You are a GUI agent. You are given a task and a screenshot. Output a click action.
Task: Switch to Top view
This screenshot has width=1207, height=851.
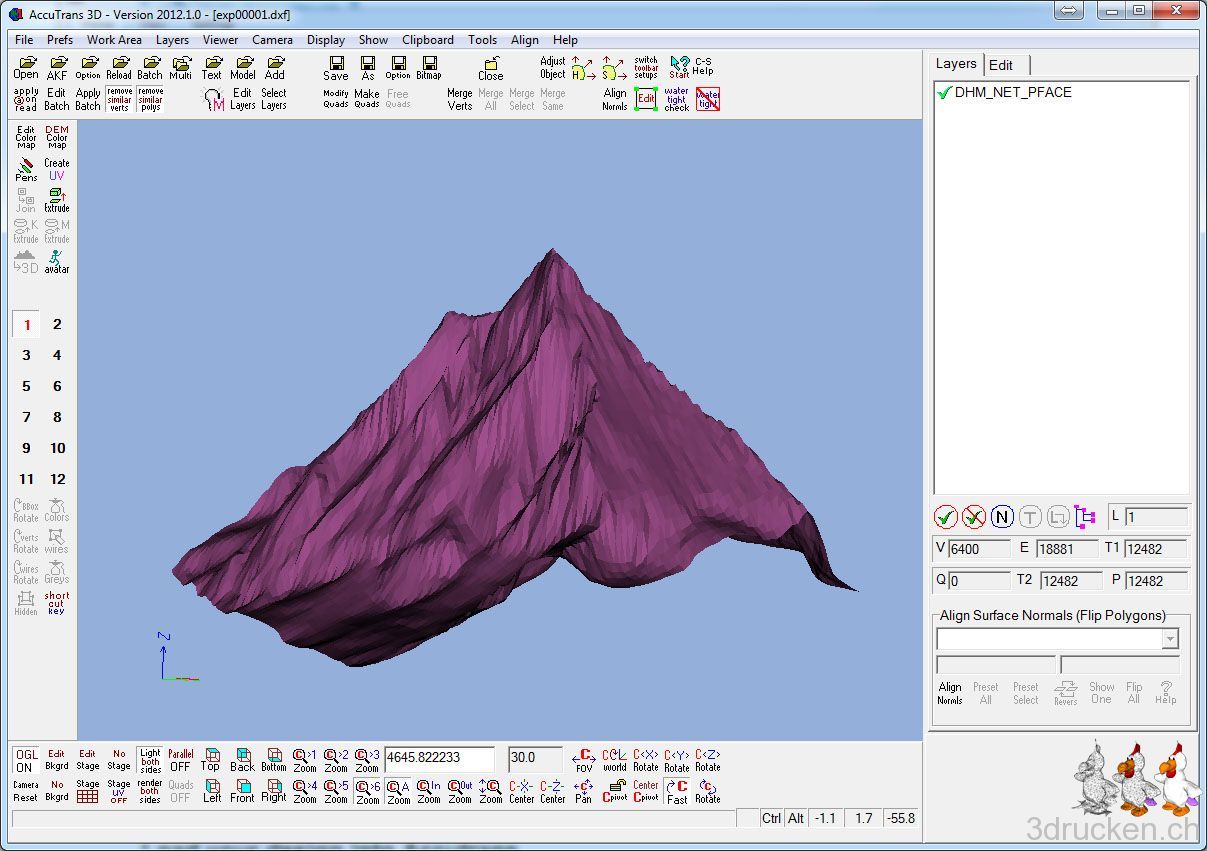211,760
